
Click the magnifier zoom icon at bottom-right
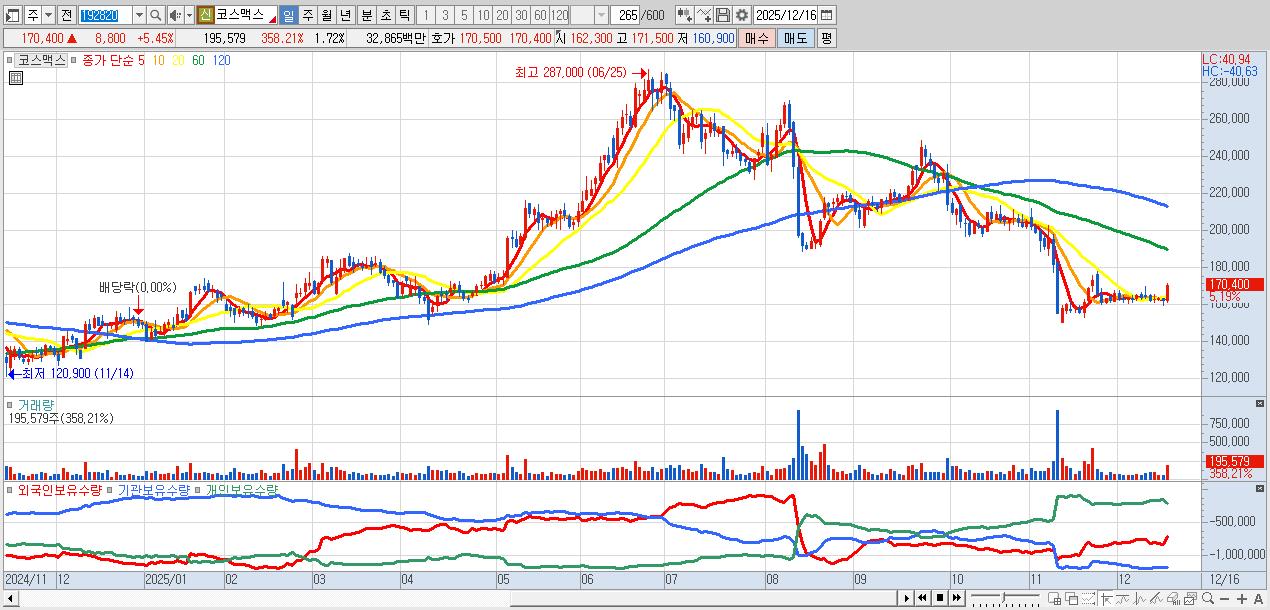pos(1208,598)
